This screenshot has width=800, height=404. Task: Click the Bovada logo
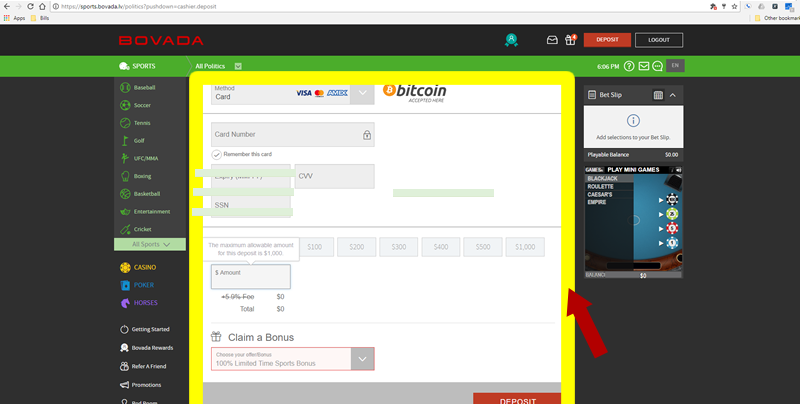point(161,40)
